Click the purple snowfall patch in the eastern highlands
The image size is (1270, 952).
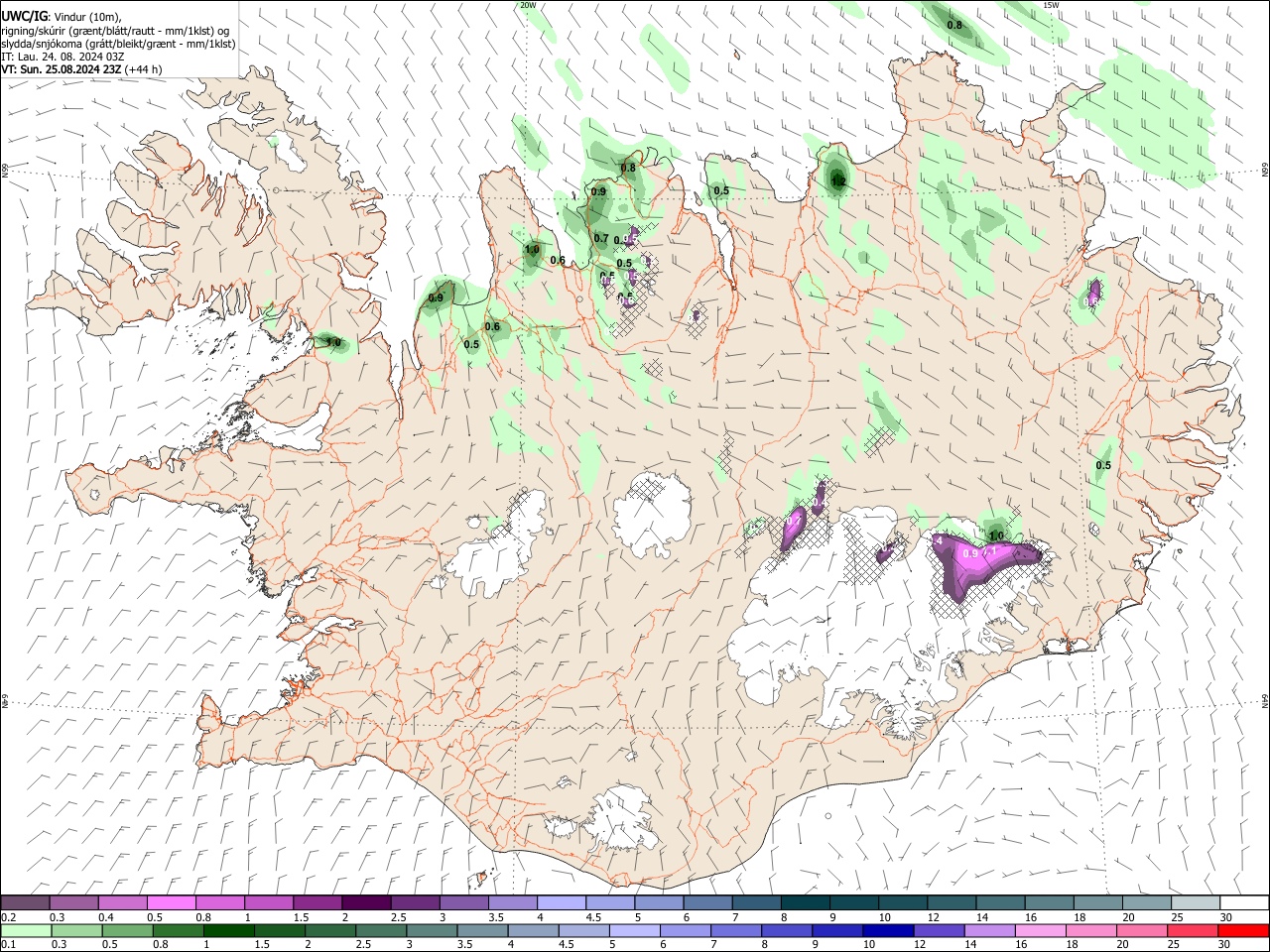tap(1094, 293)
